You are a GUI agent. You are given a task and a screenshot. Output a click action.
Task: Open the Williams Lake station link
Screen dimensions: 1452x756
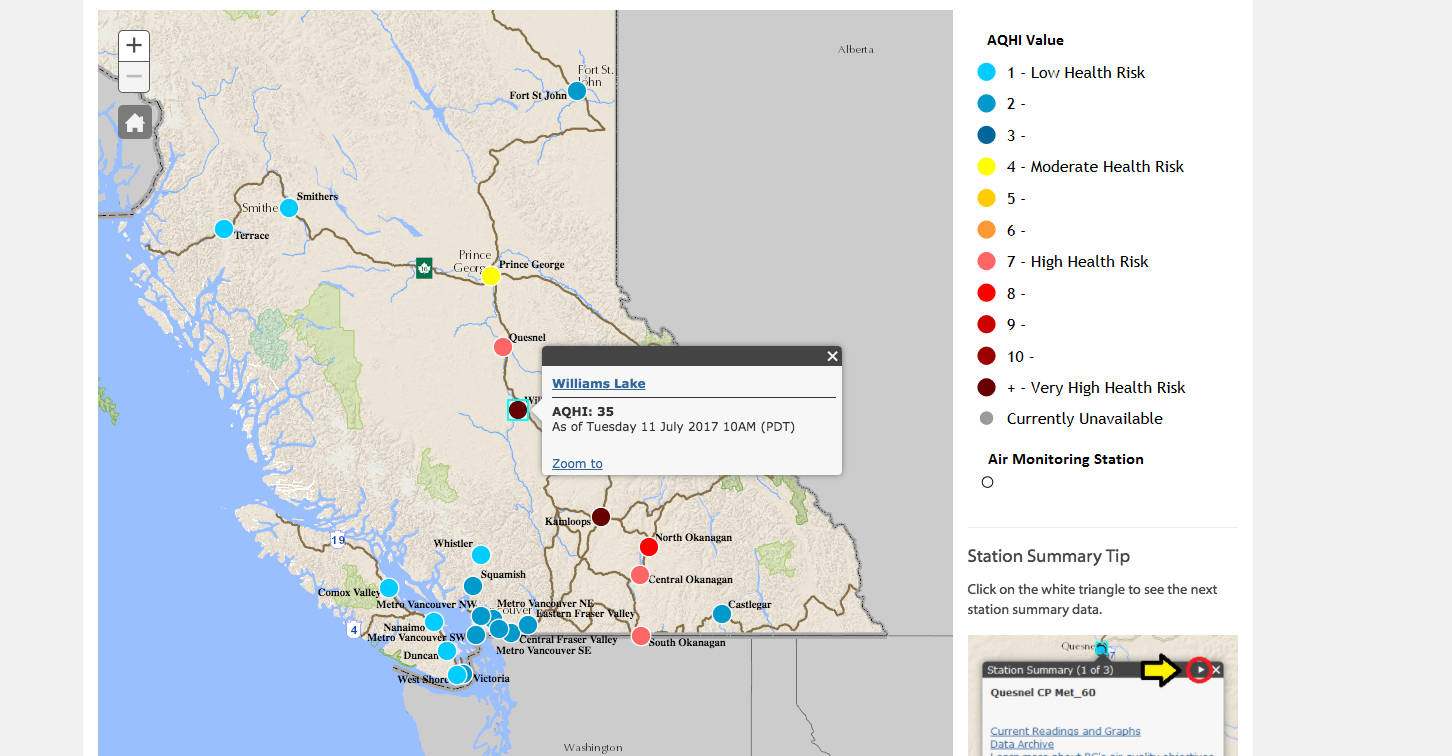pyautogui.click(x=598, y=383)
